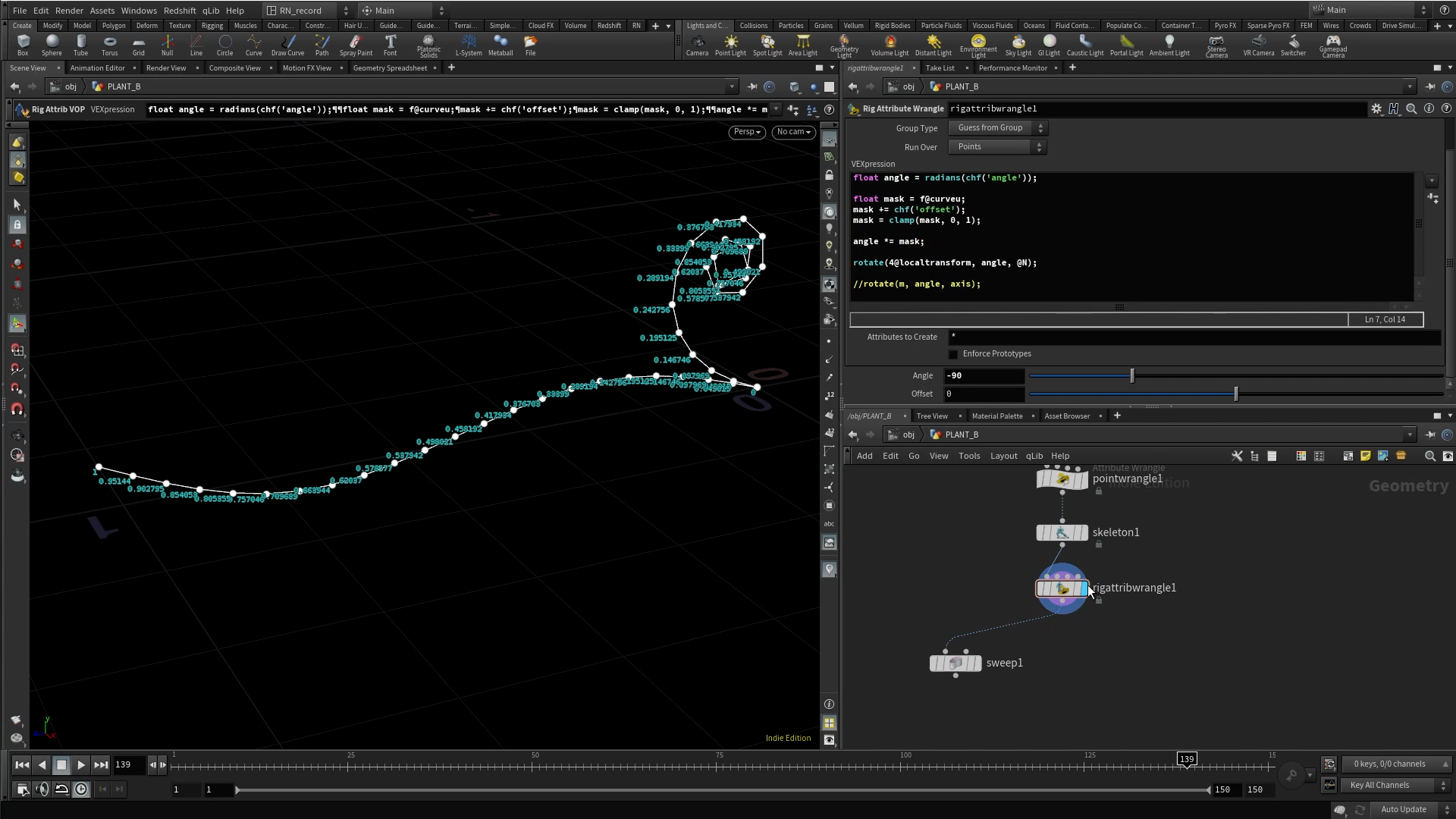Select the Draw Curve tool

pyautogui.click(x=287, y=45)
